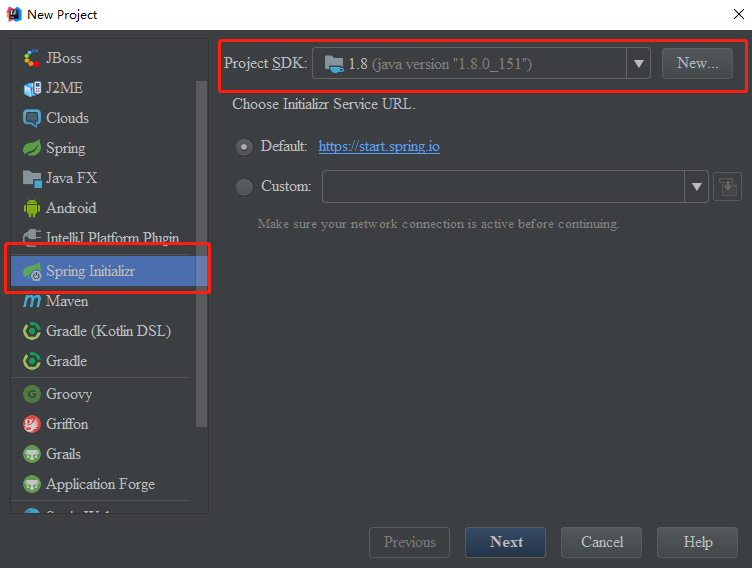Select Android project type
Screen dimensions: 752x568
tap(104, 208)
